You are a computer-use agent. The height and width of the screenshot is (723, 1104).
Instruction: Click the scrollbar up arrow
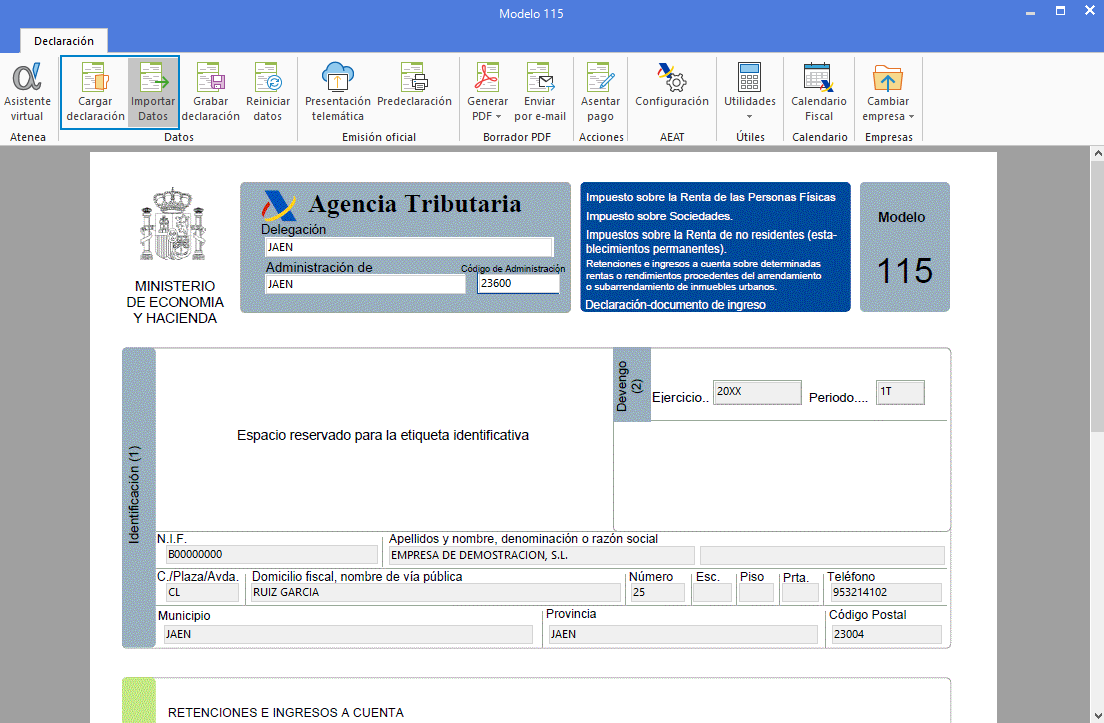pos(1097,152)
